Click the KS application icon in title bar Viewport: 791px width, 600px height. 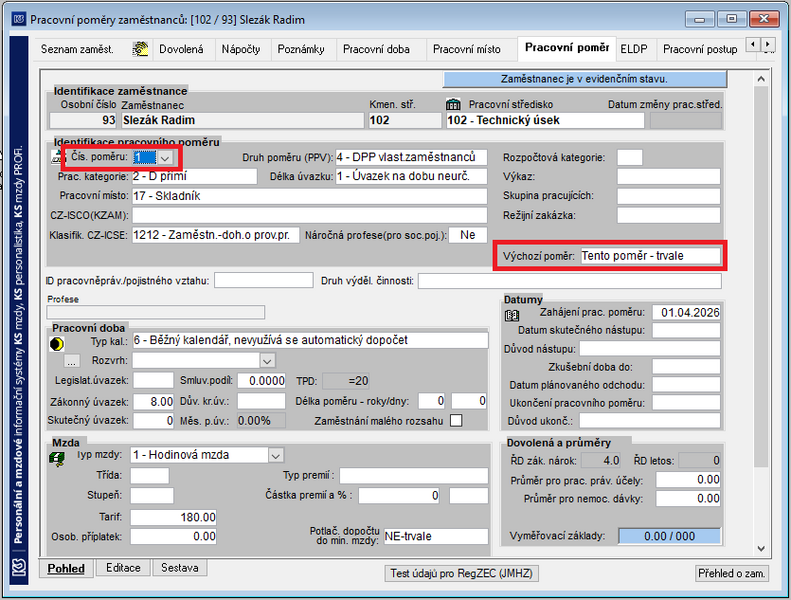[x=19, y=20]
